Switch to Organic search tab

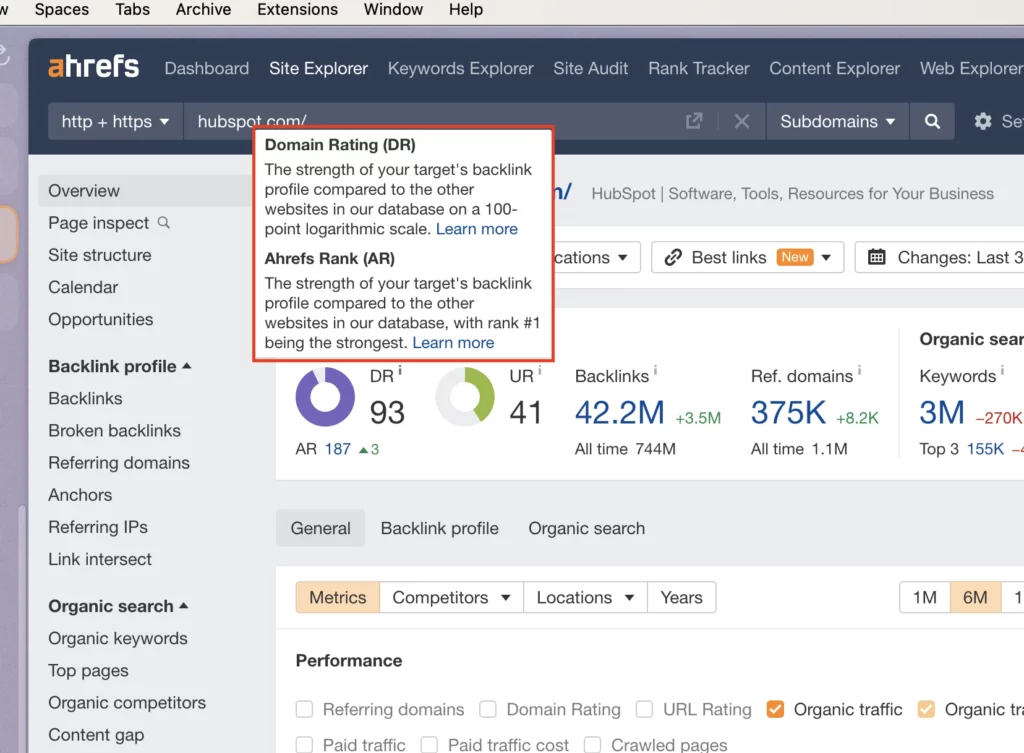click(x=586, y=528)
